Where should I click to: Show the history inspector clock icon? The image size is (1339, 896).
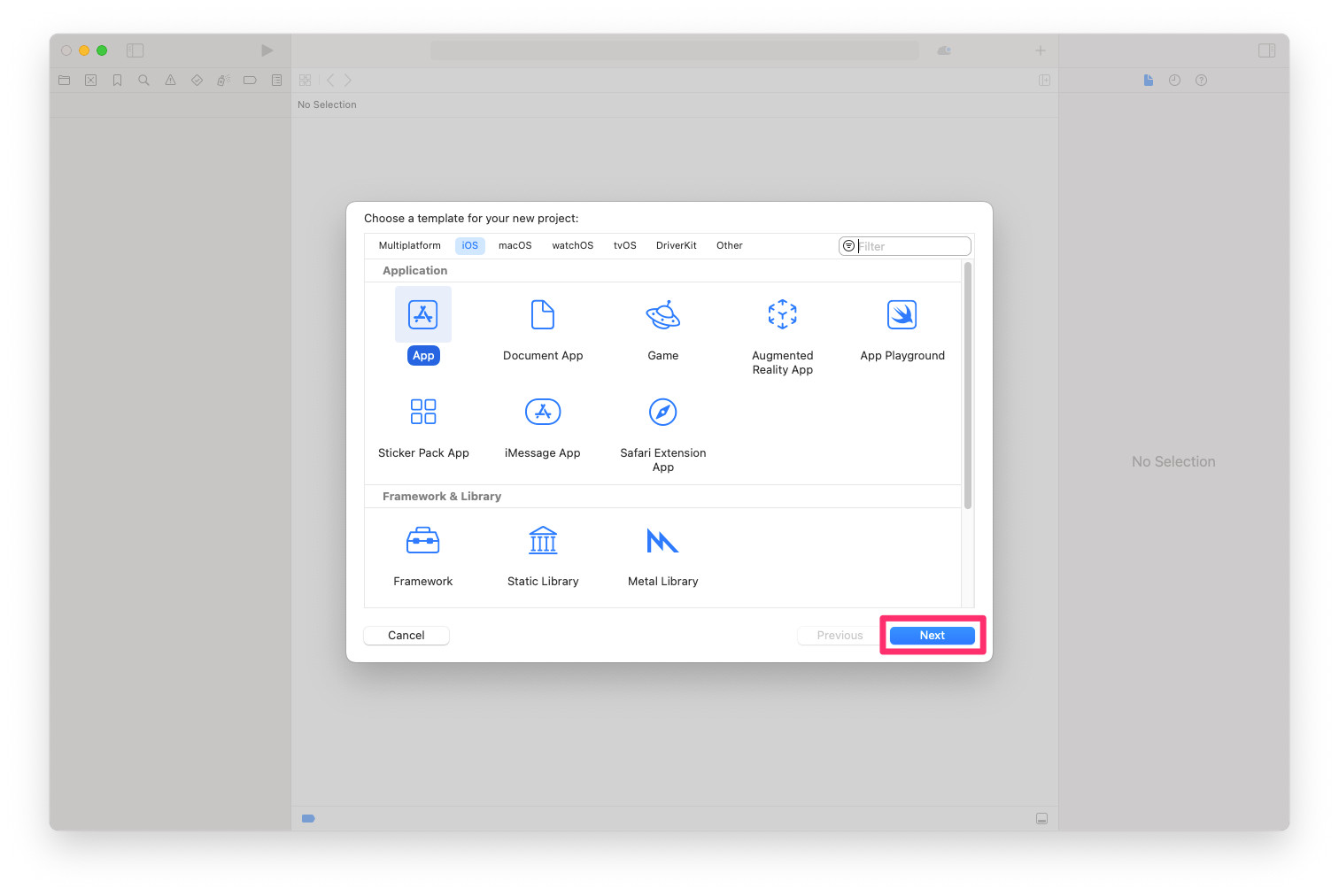[1174, 80]
